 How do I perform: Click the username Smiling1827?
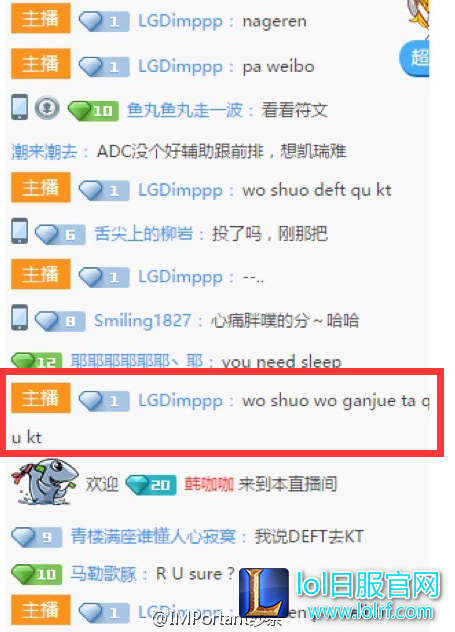point(142,321)
